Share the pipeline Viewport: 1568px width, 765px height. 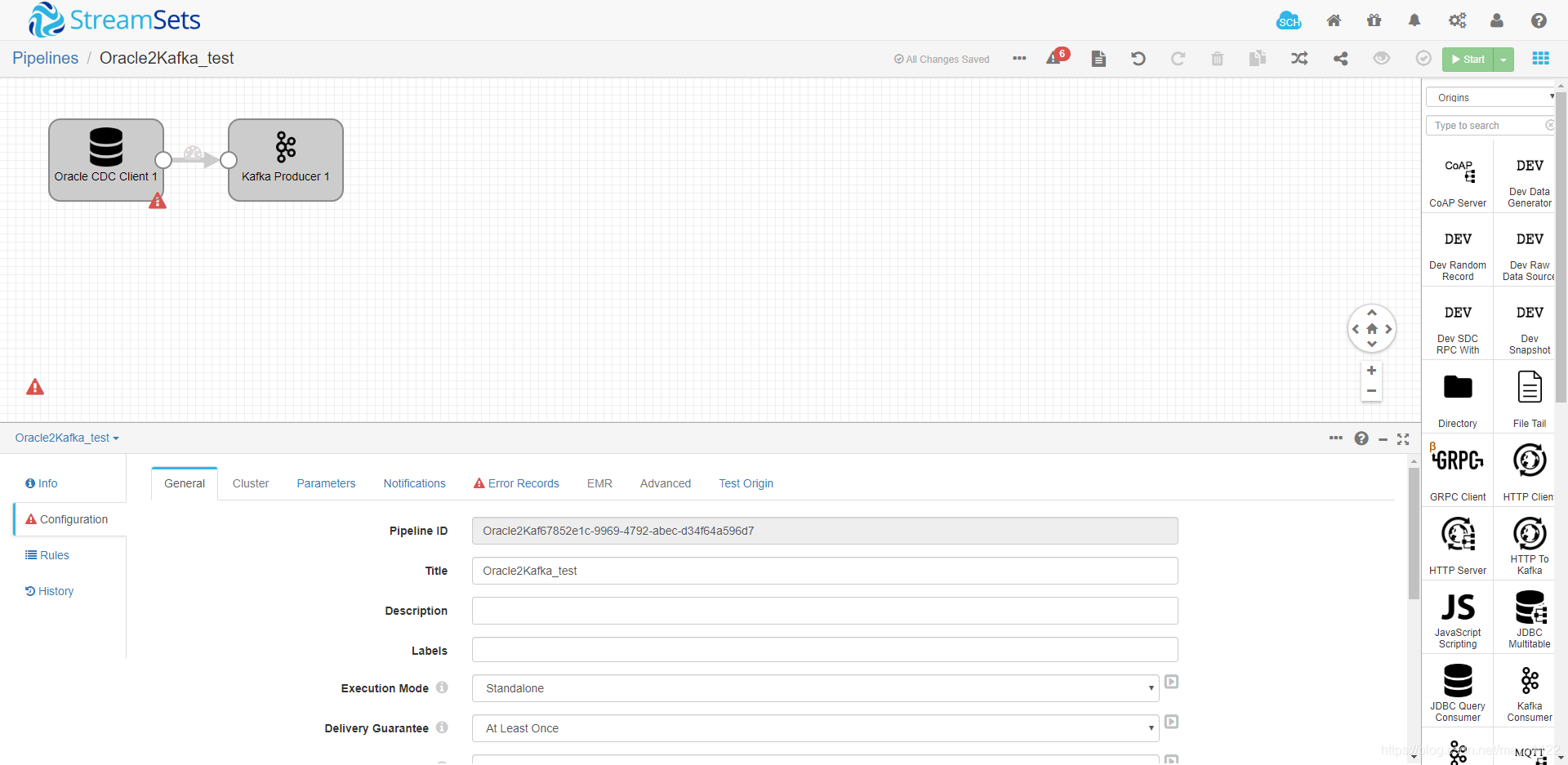(1341, 59)
